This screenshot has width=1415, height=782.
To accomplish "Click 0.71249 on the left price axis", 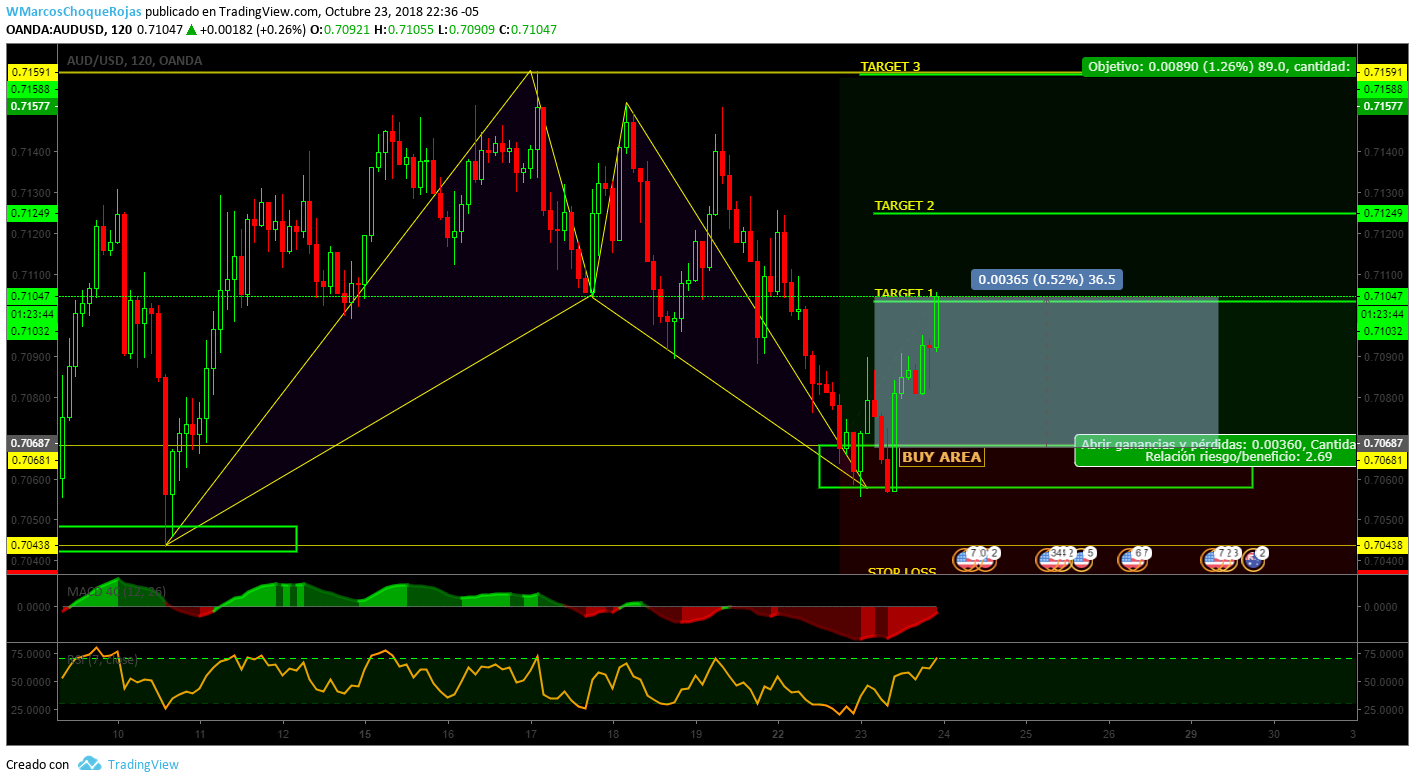I will (33, 213).
